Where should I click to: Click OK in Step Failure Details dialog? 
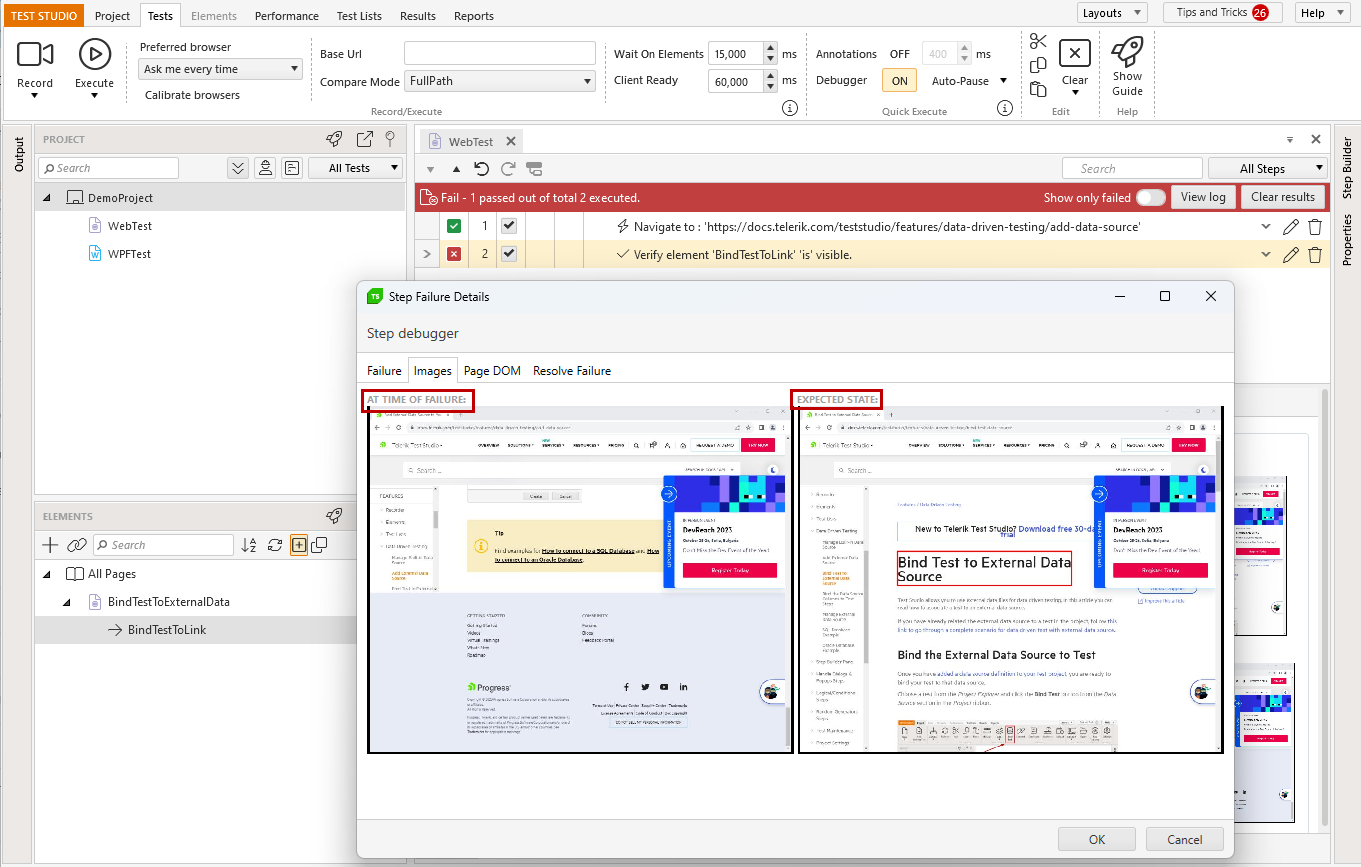(x=1097, y=839)
